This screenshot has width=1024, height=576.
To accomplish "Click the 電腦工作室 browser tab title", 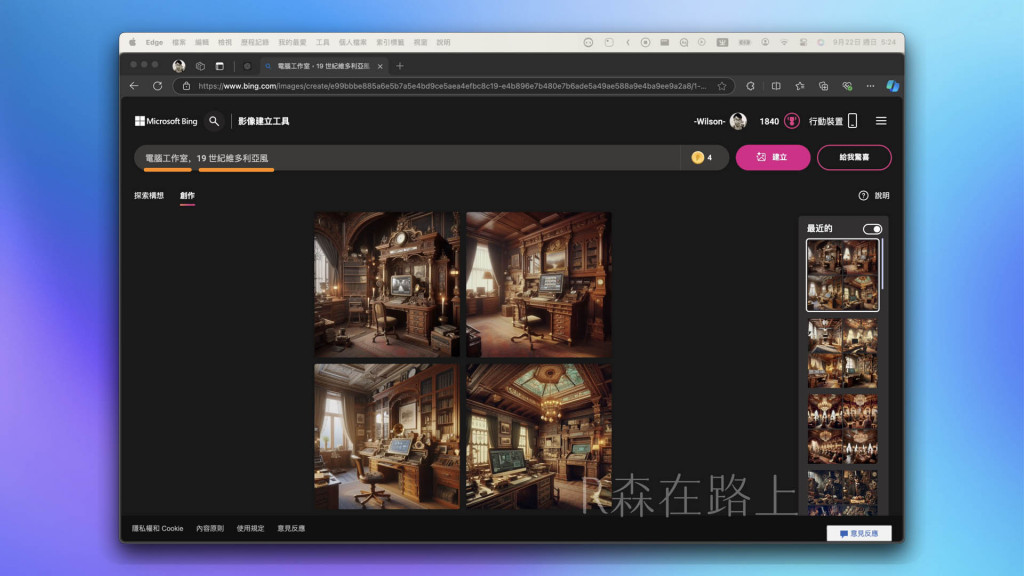I will click(x=323, y=66).
